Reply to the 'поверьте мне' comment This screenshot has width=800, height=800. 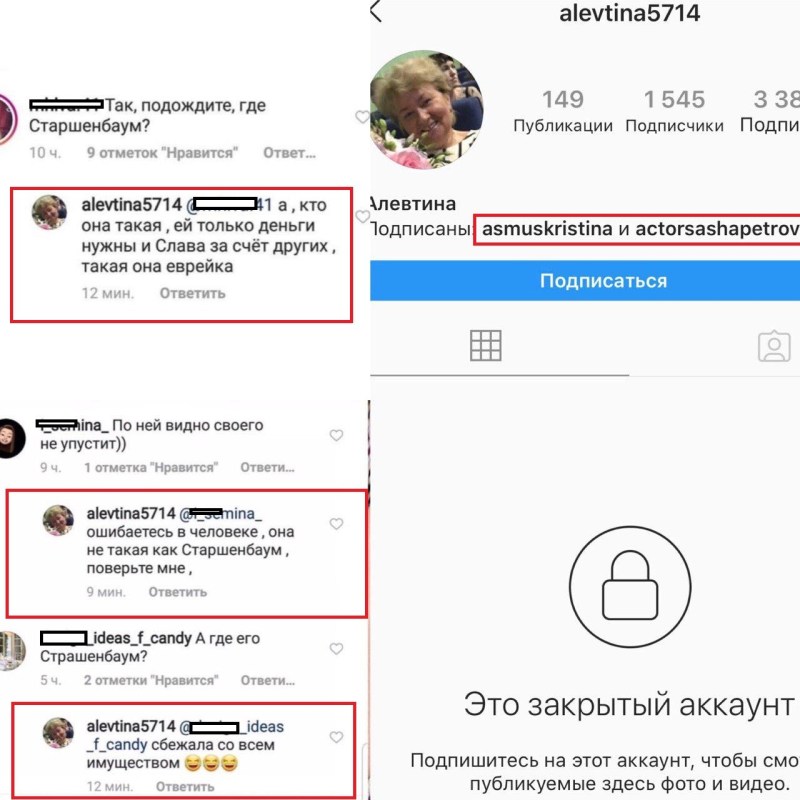(178, 592)
